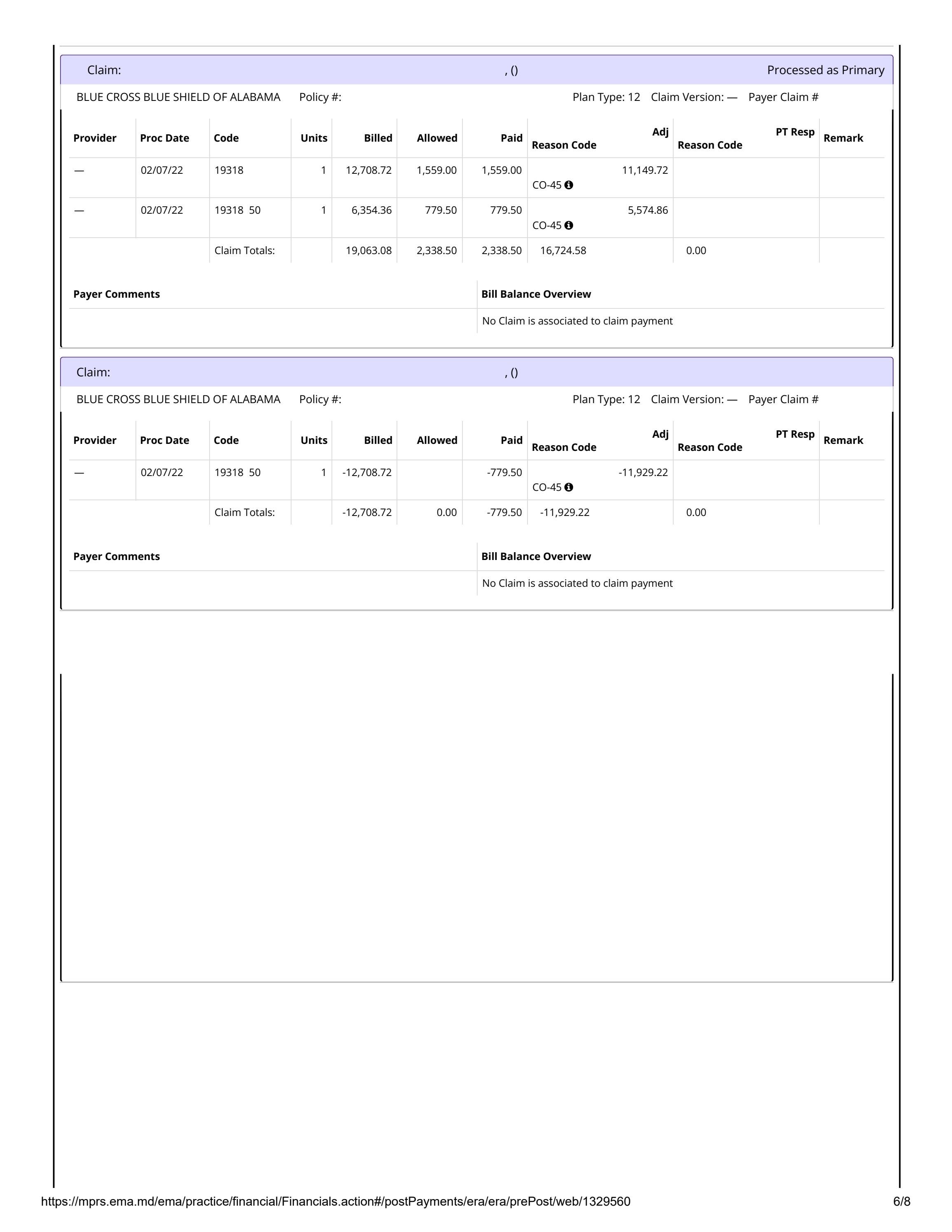
Task: Click 'Policy #:' label in second claim
Action: point(320,399)
